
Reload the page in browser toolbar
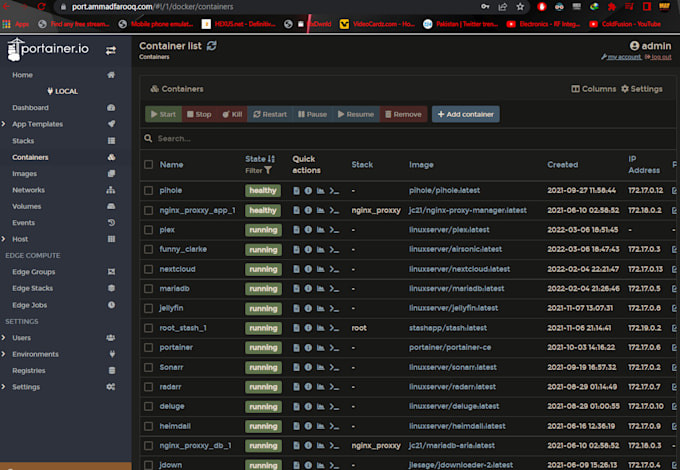coord(42,7)
